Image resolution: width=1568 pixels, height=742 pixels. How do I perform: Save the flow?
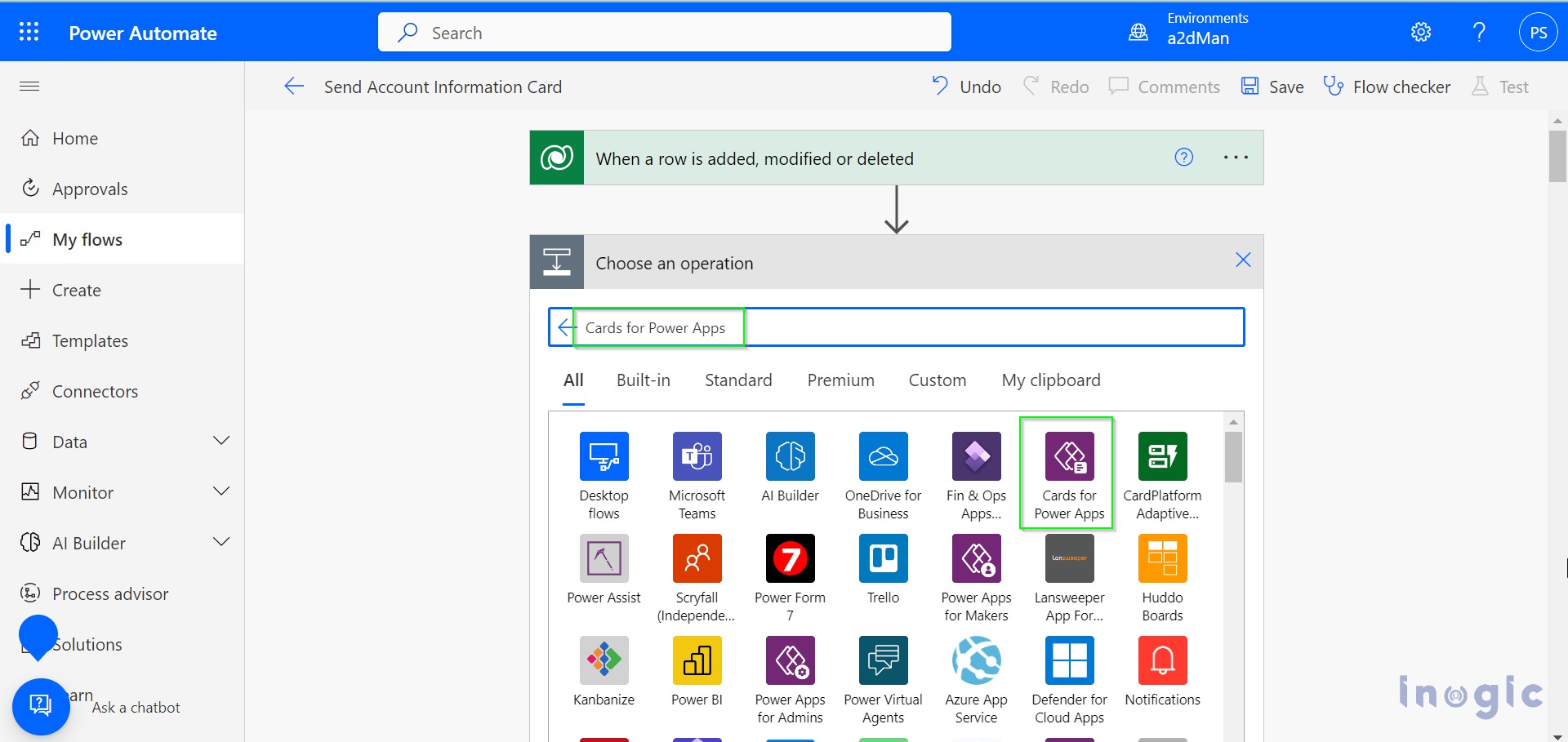(1272, 87)
